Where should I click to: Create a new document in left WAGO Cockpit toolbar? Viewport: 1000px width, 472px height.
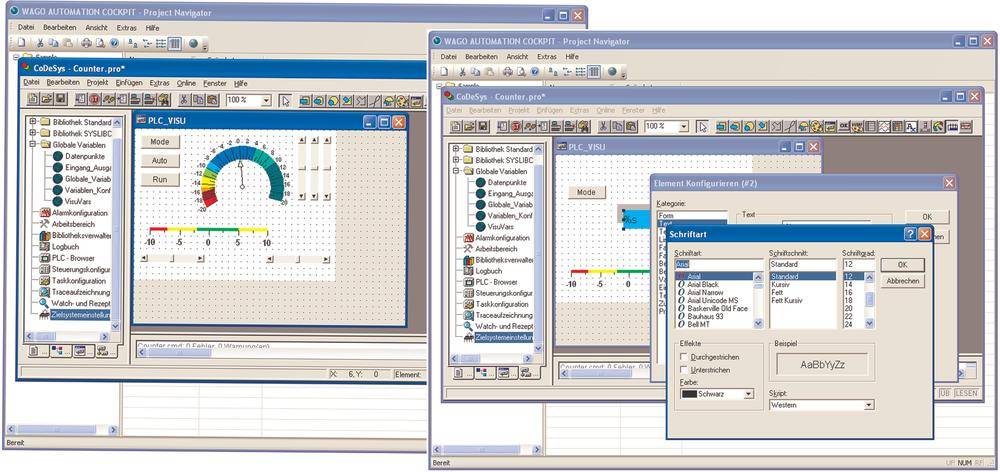[x=20, y=43]
